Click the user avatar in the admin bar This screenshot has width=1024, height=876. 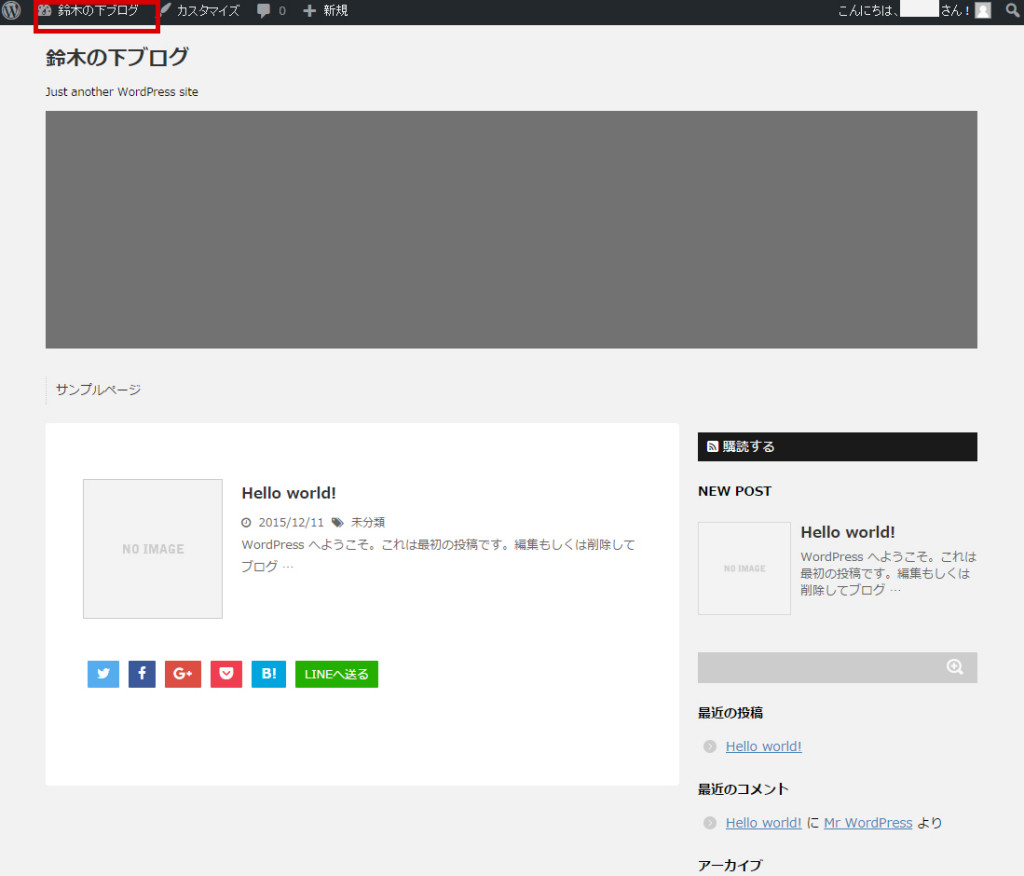click(983, 11)
